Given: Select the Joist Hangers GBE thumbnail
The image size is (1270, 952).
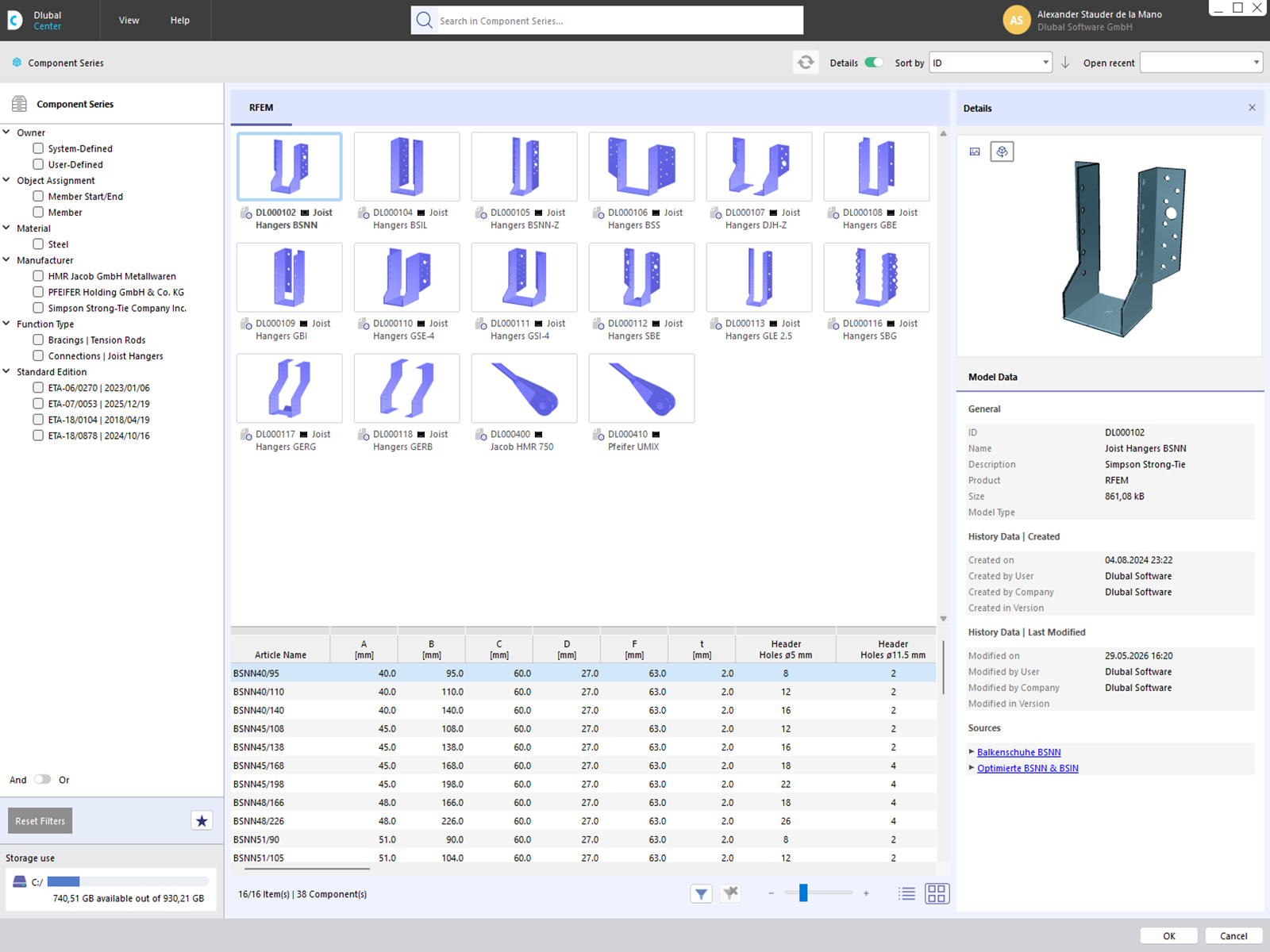Looking at the screenshot, I should 876,167.
